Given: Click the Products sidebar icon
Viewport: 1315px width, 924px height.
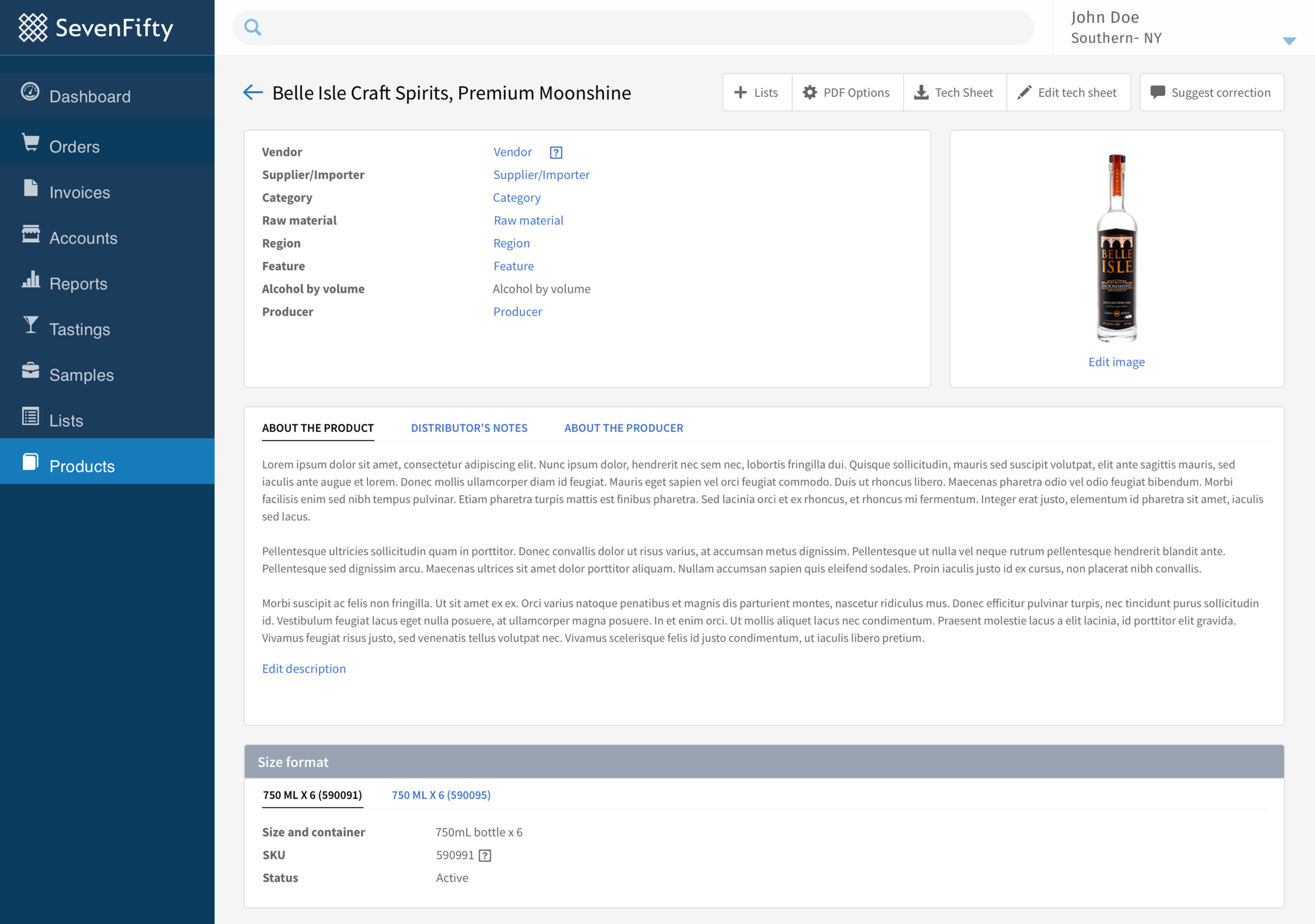Looking at the screenshot, I should (x=31, y=461).
